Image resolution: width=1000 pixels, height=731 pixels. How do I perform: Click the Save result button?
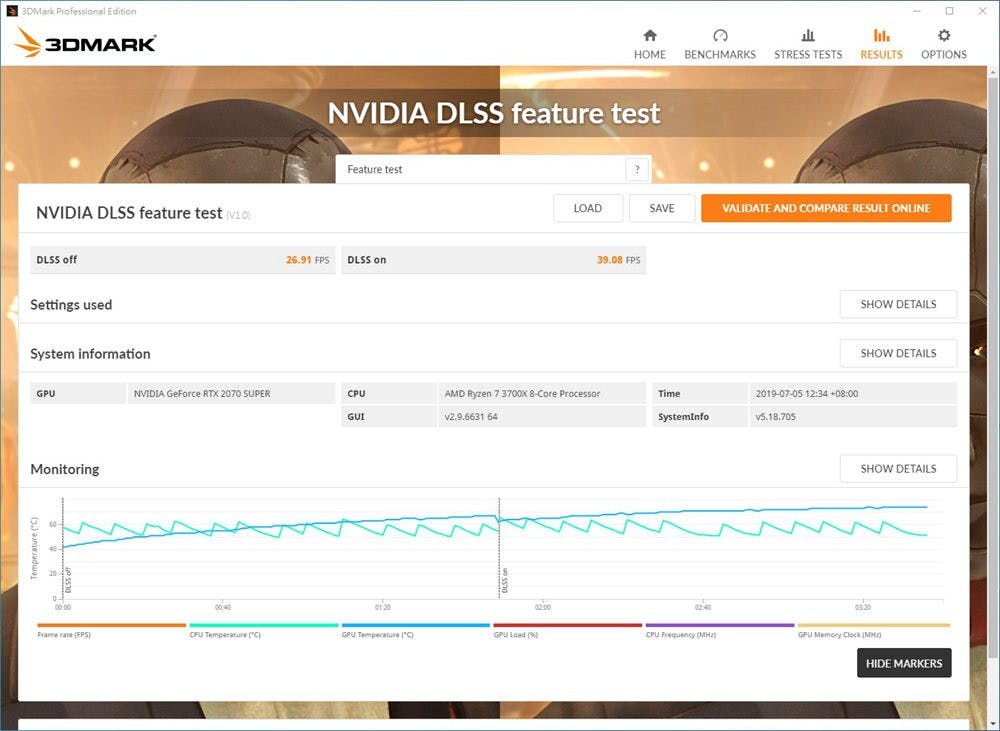[x=662, y=208]
